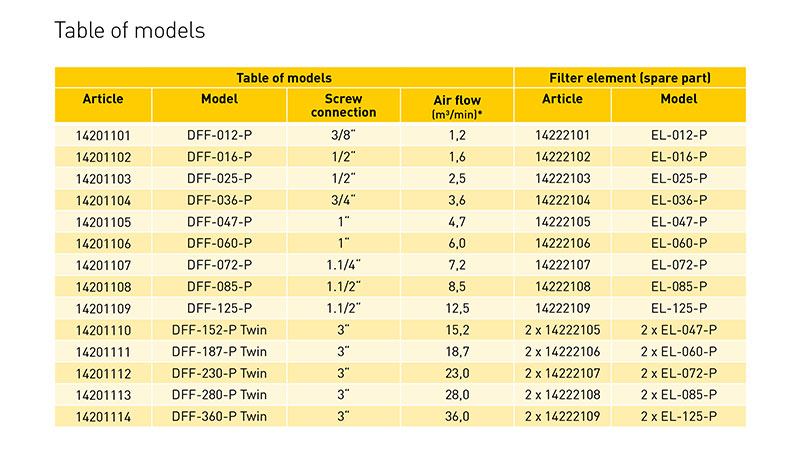Select article number 14201114

[x=103, y=416]
